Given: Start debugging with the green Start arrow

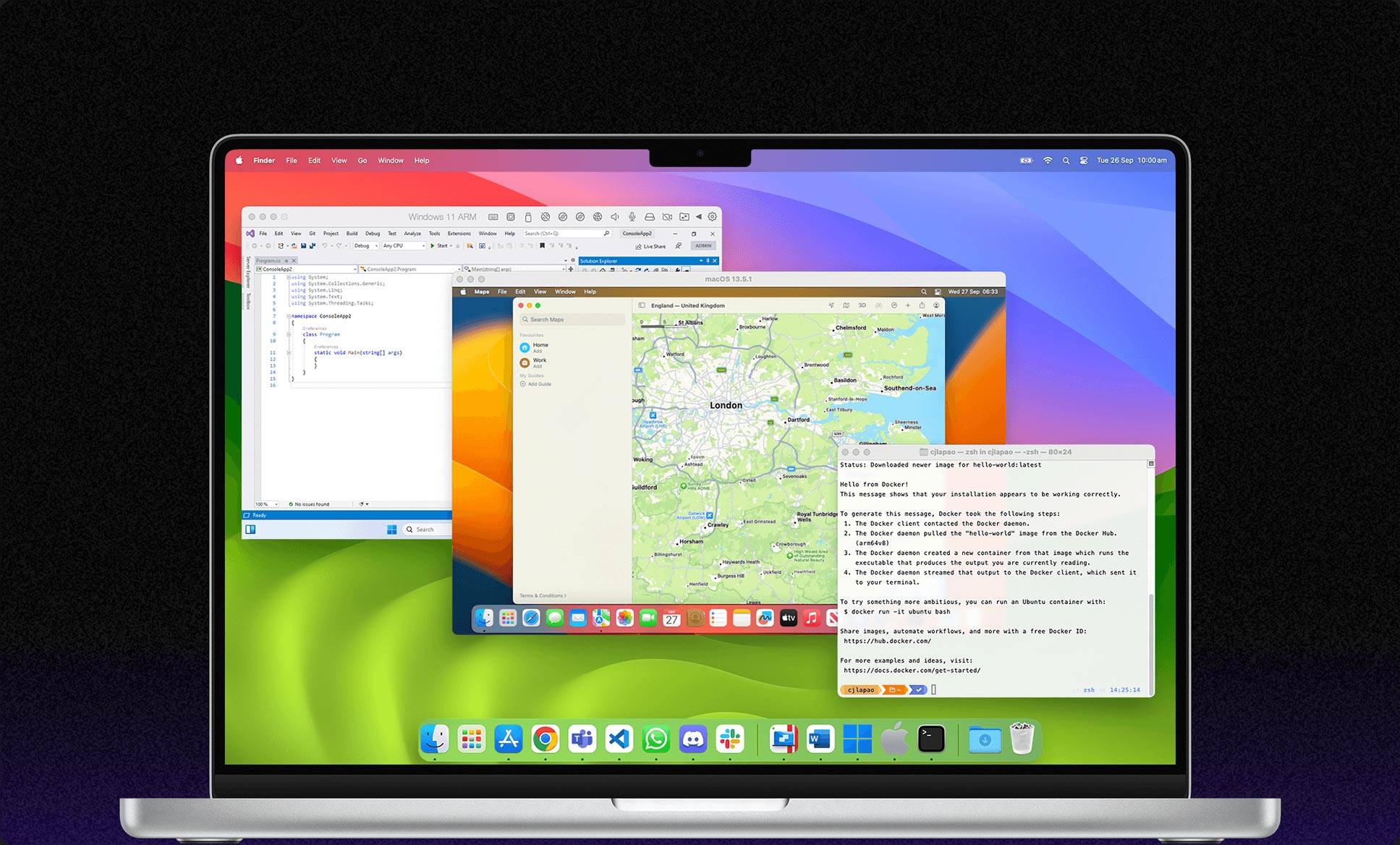Looking at the screenshot, I should coord(433,246).
